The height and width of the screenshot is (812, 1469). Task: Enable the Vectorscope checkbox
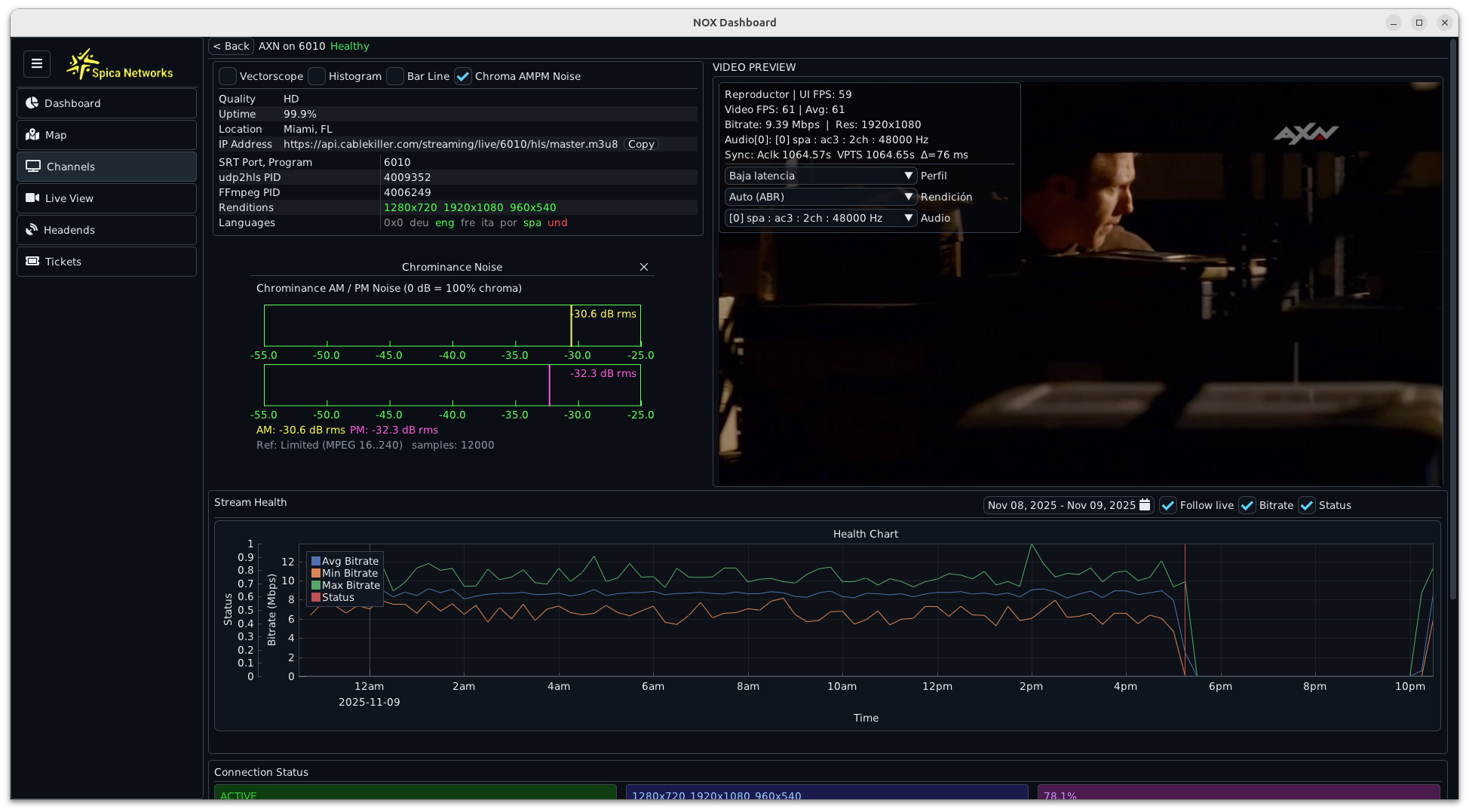(x=228, y=76)
